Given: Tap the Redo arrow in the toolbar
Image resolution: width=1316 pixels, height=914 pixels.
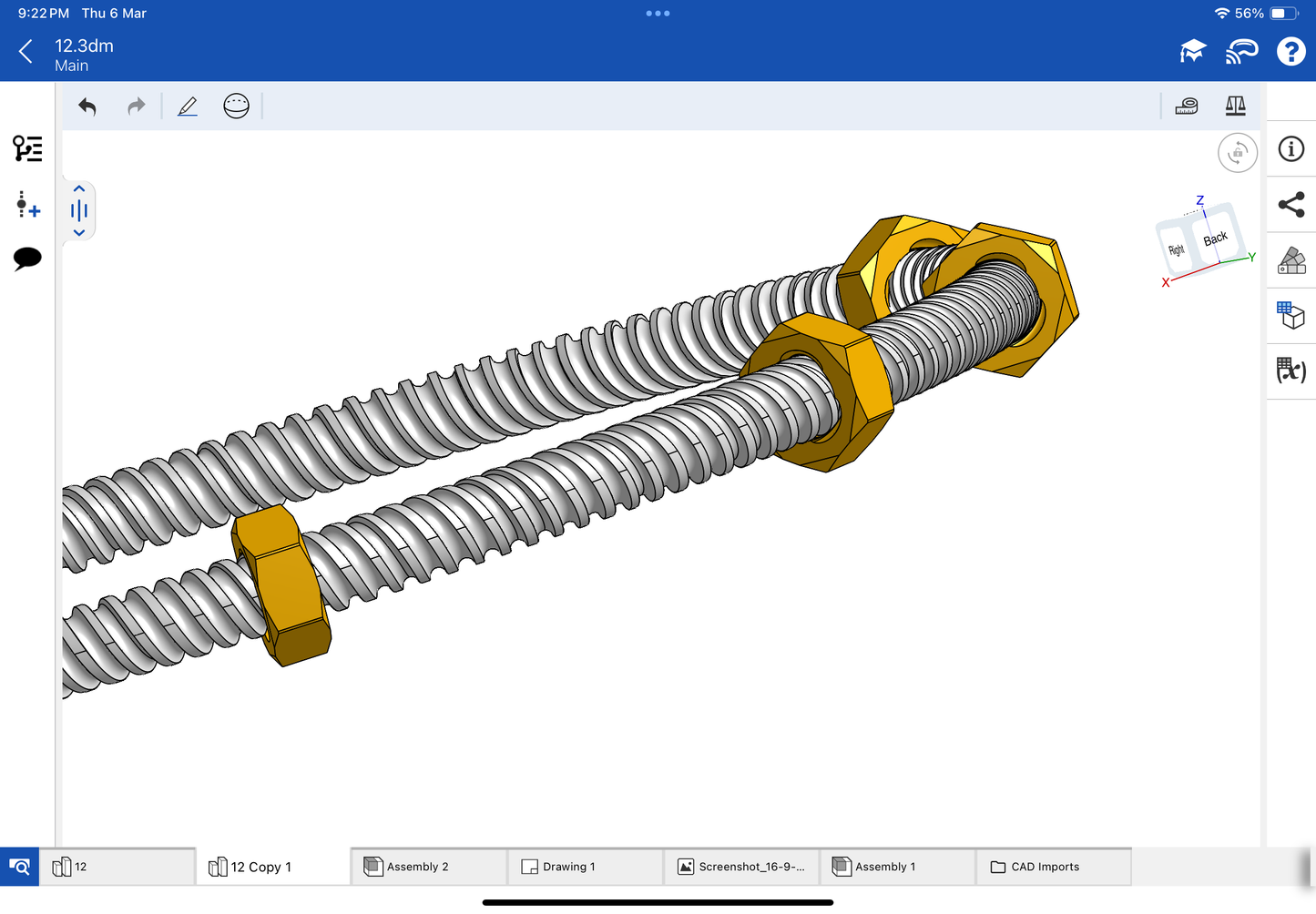Looking at the screenshot, I should (x=137, y=107).
